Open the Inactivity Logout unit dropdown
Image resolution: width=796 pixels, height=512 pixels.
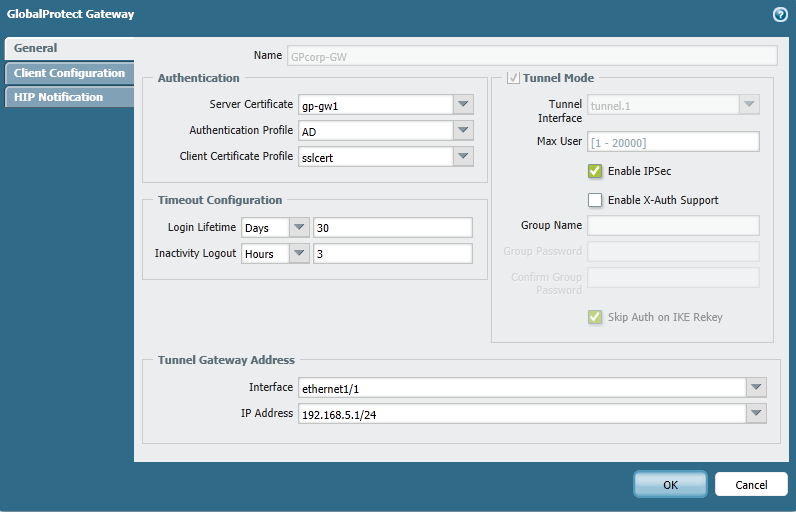click(x=299, y=253)
